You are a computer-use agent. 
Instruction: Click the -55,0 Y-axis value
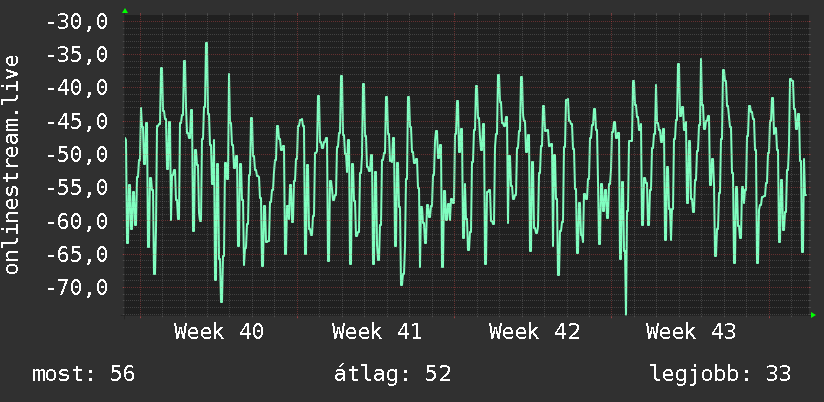(x=77, y=188)
